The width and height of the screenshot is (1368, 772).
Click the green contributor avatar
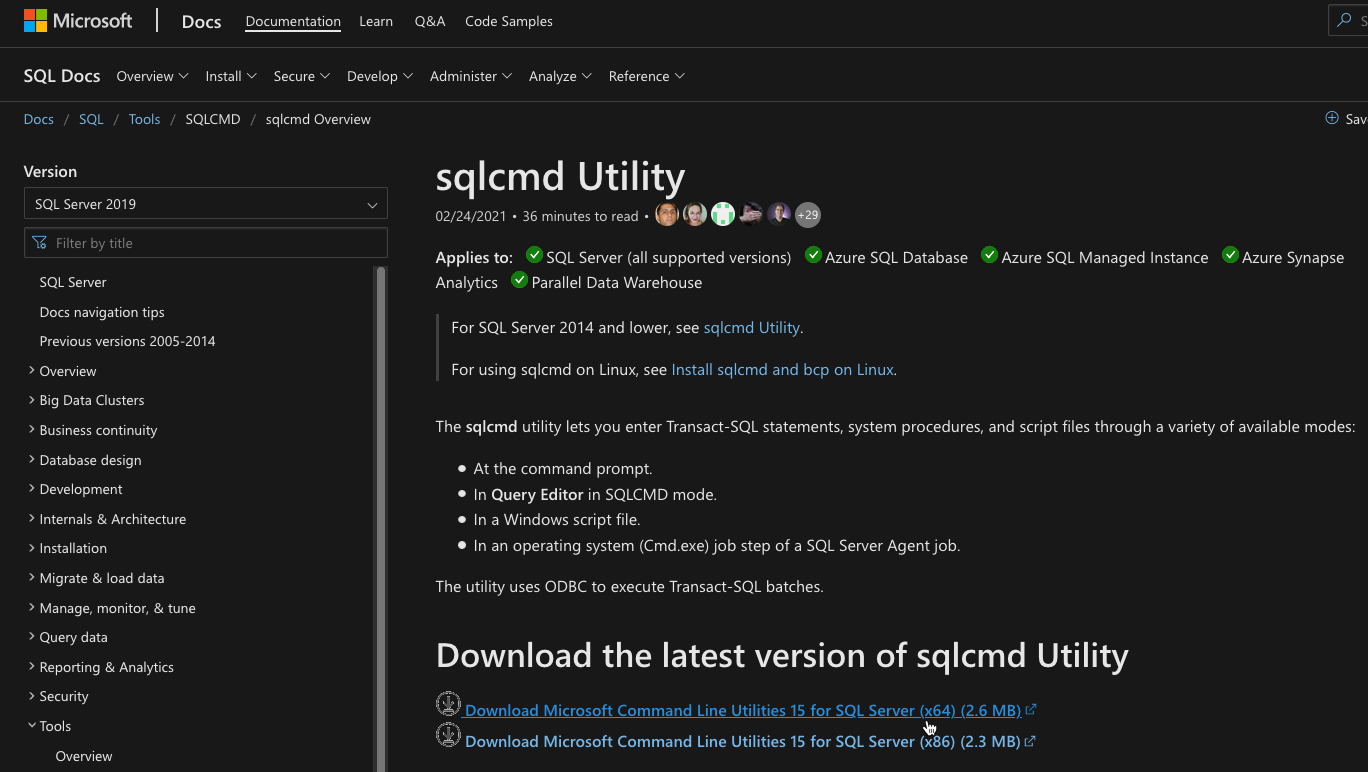click(x=723, y=214)
